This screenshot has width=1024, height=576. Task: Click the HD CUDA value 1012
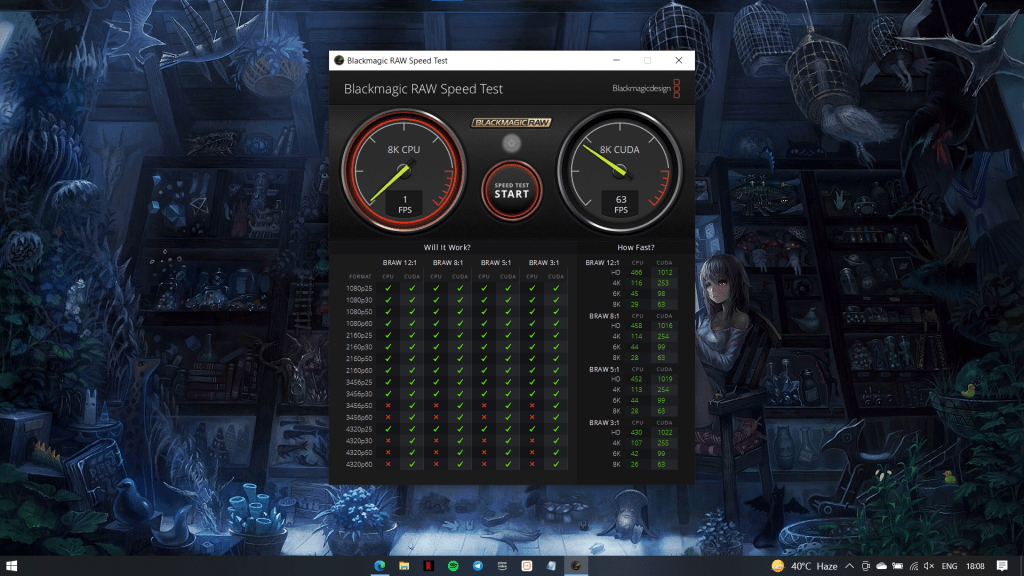click(x=665, y=272)
